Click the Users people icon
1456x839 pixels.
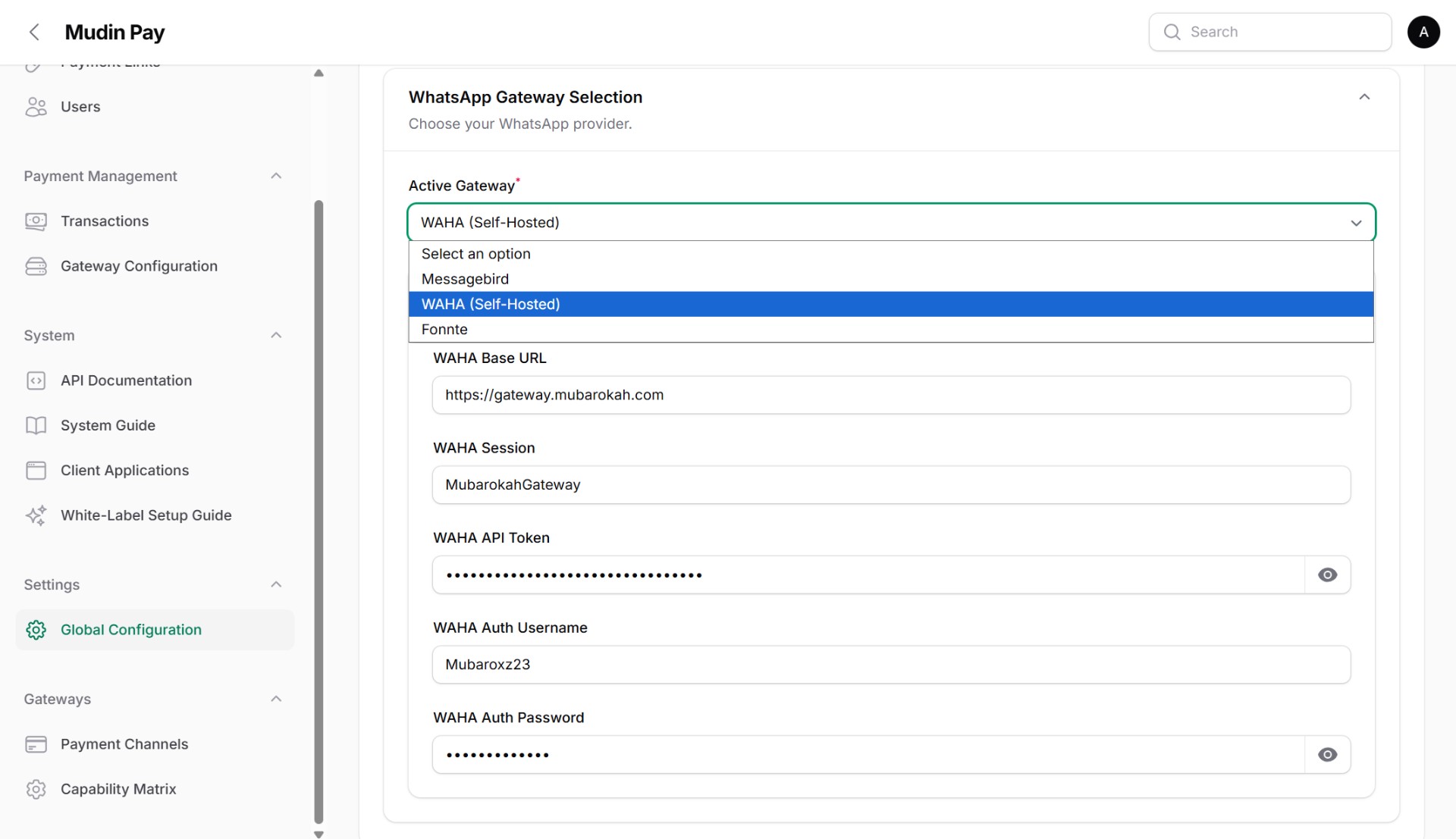tap(36, 107)
